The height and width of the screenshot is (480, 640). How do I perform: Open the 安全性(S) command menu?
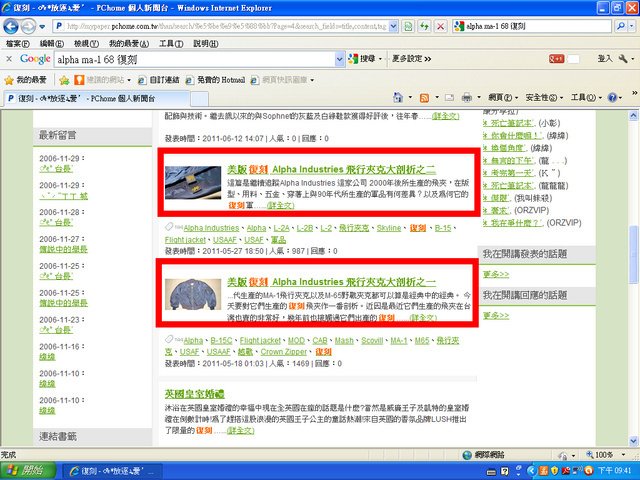(544, 98)
